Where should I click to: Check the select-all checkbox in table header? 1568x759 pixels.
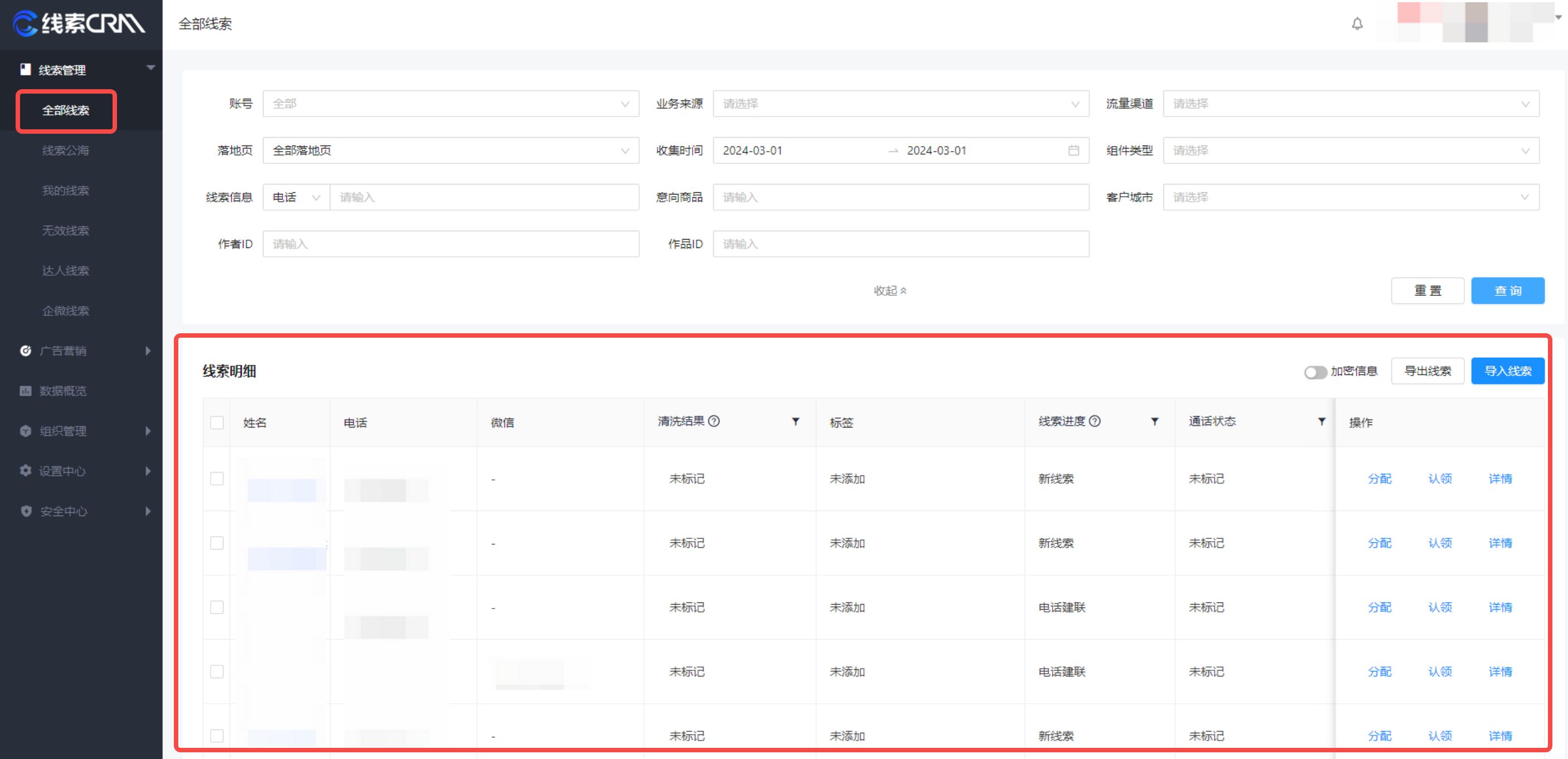217,422
